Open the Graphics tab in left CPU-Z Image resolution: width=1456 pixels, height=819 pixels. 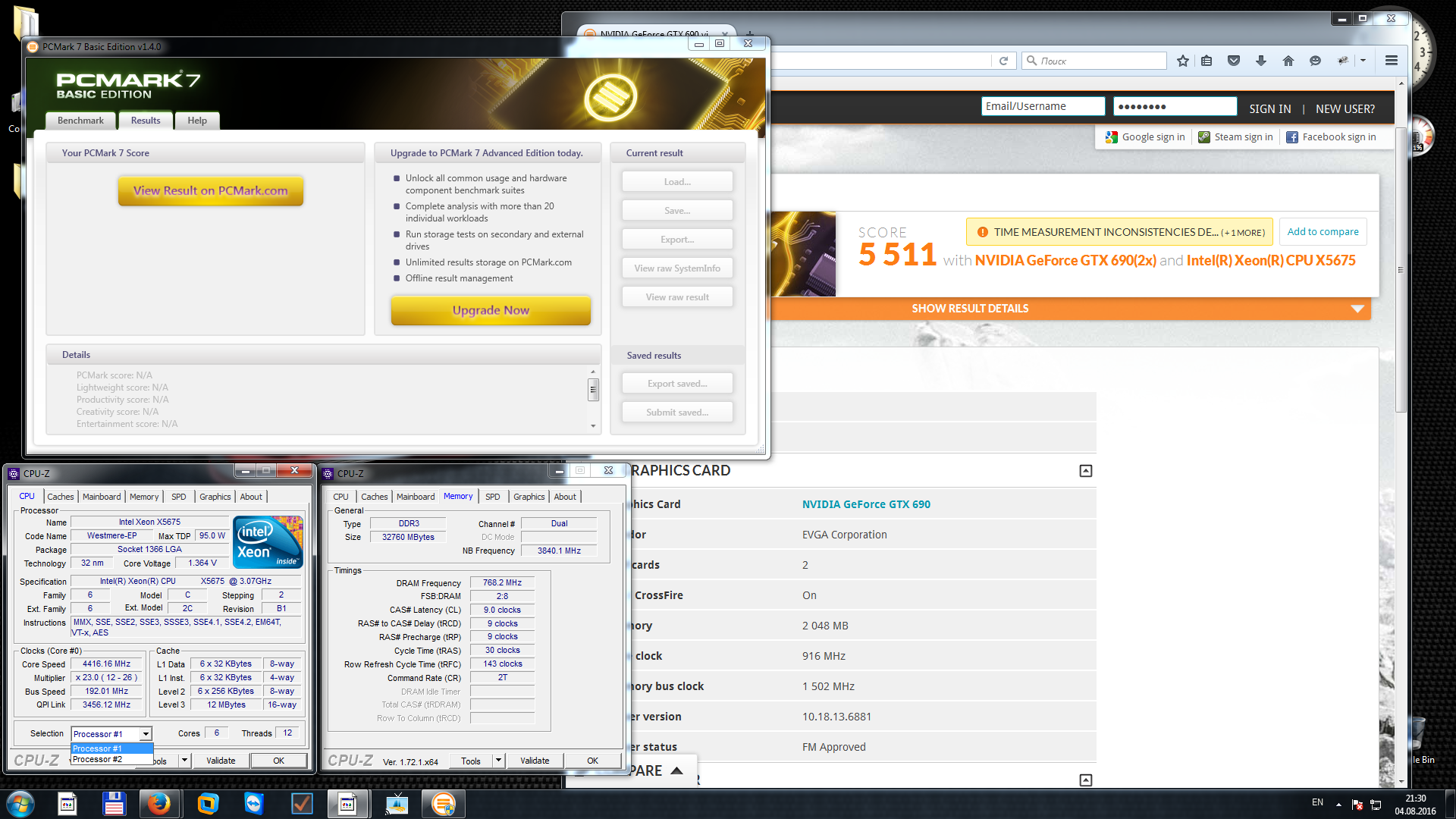[215, 497]
